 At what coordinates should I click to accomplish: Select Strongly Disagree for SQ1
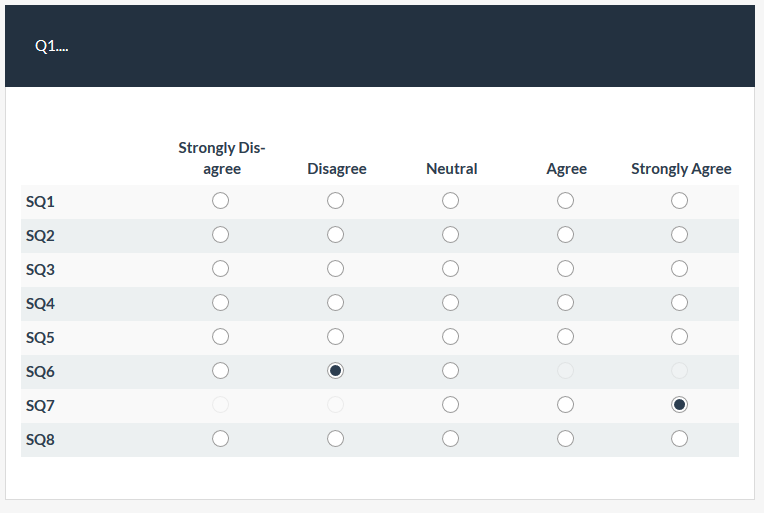[221, 201]
